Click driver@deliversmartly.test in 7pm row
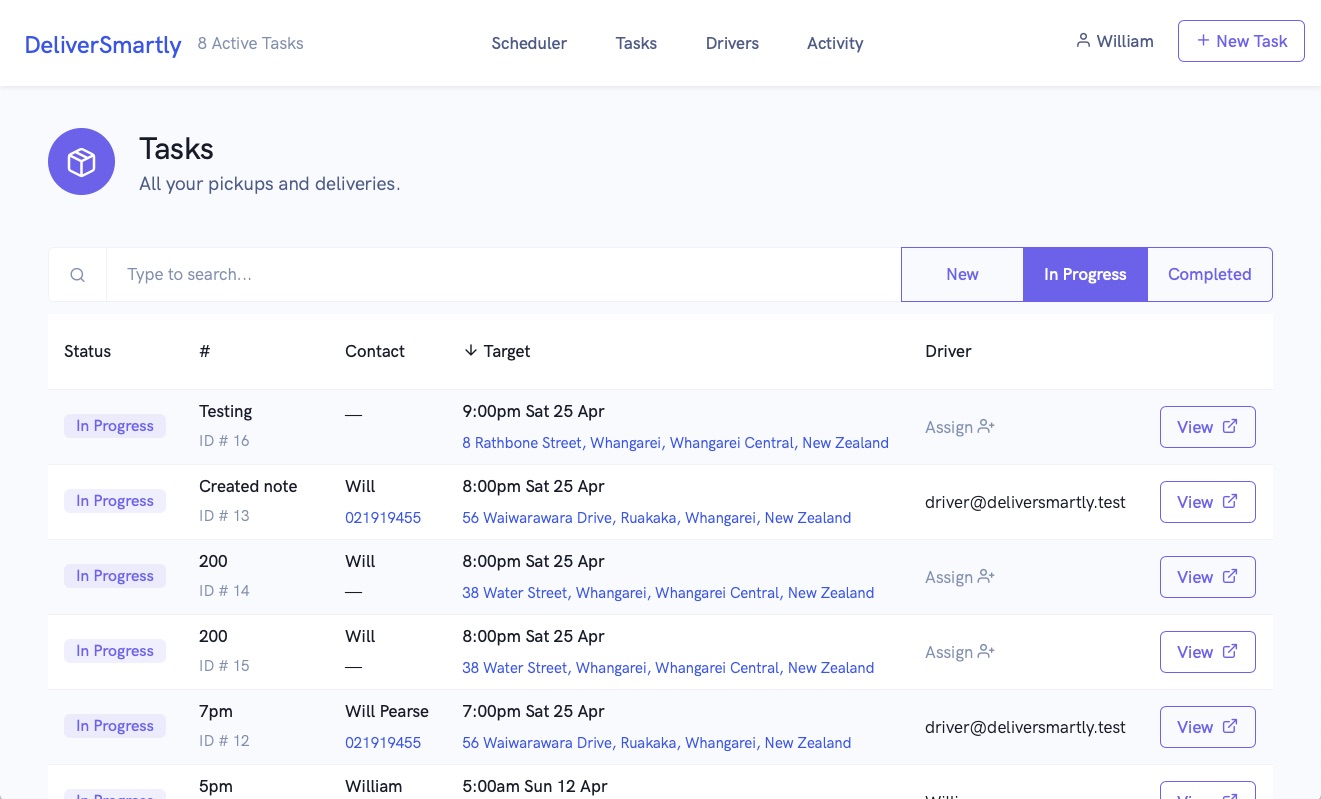Screen dimensions: 1321x799 tap(1025, 727)
